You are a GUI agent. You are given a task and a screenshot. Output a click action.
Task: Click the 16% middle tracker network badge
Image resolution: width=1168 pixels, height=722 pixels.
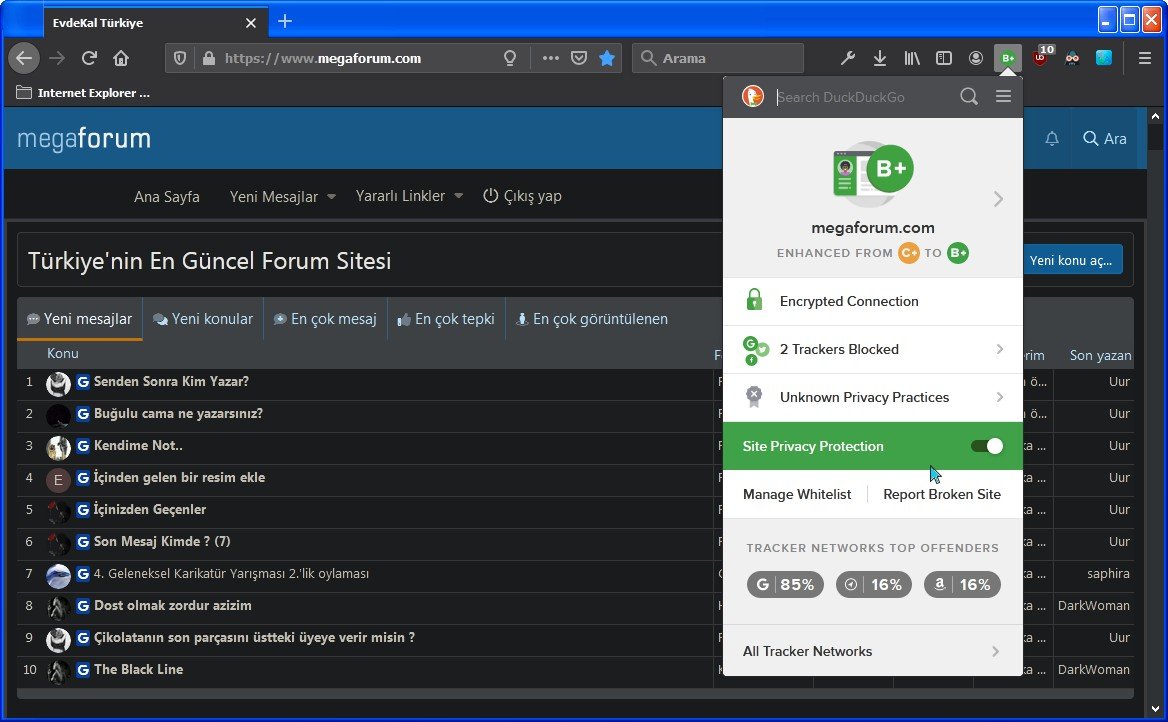coord(874,585)
